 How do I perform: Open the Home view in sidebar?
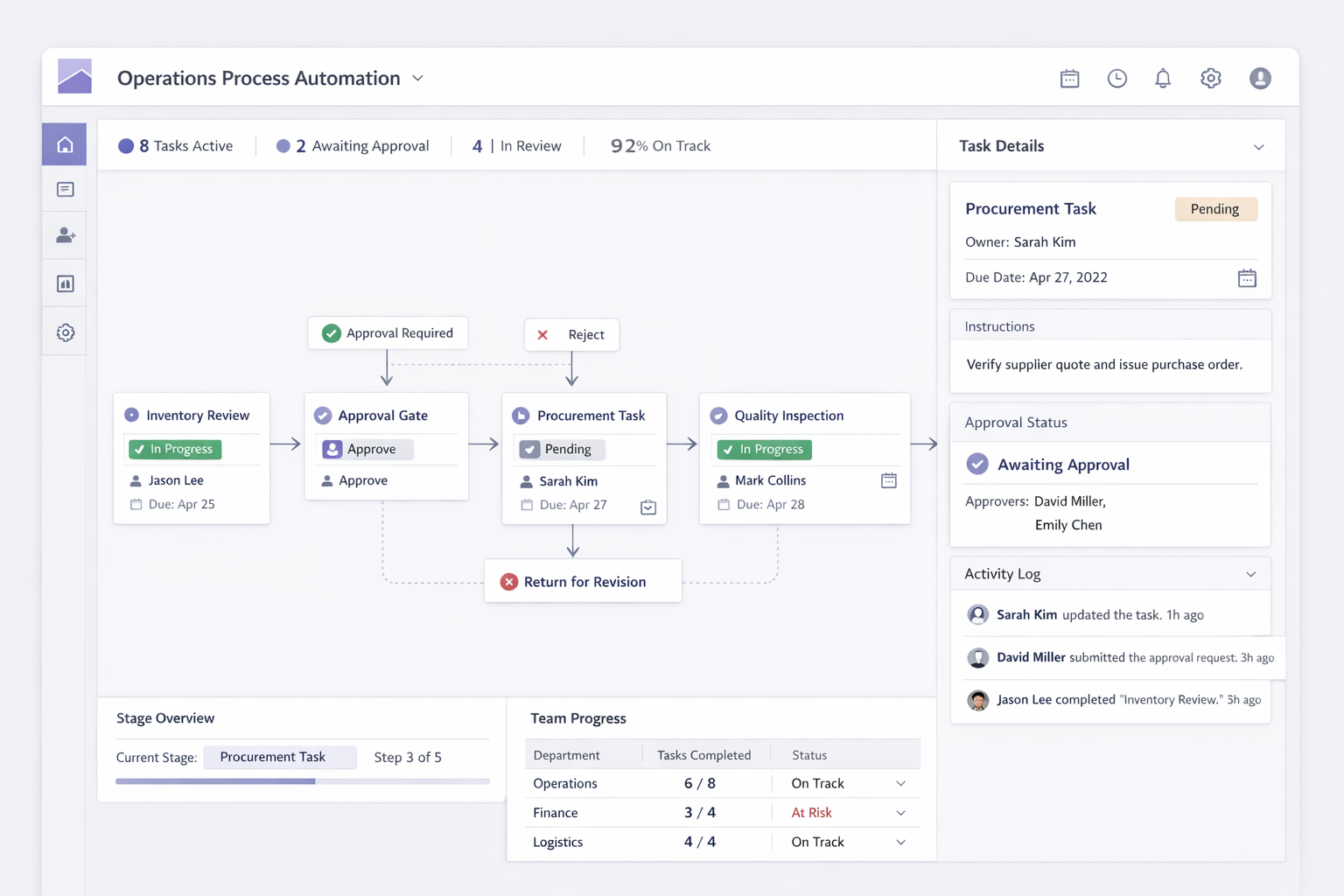pyautogui.click(x=64, y=143)
